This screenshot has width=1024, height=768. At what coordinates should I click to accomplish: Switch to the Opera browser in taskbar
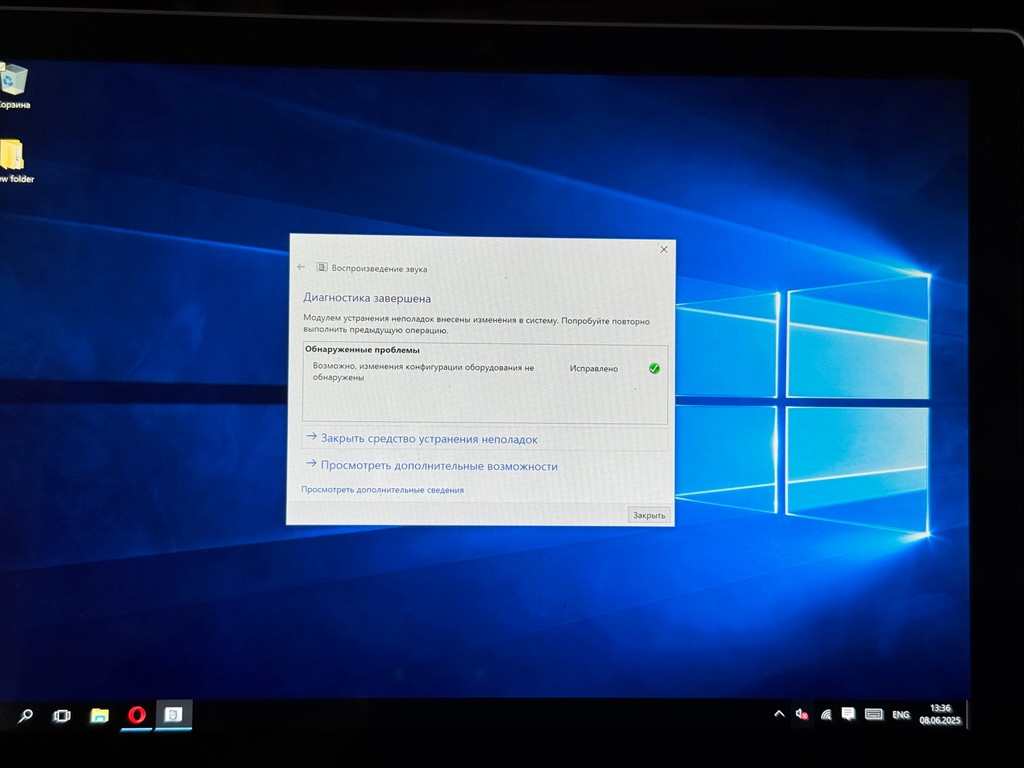click(x=136, y=715)
